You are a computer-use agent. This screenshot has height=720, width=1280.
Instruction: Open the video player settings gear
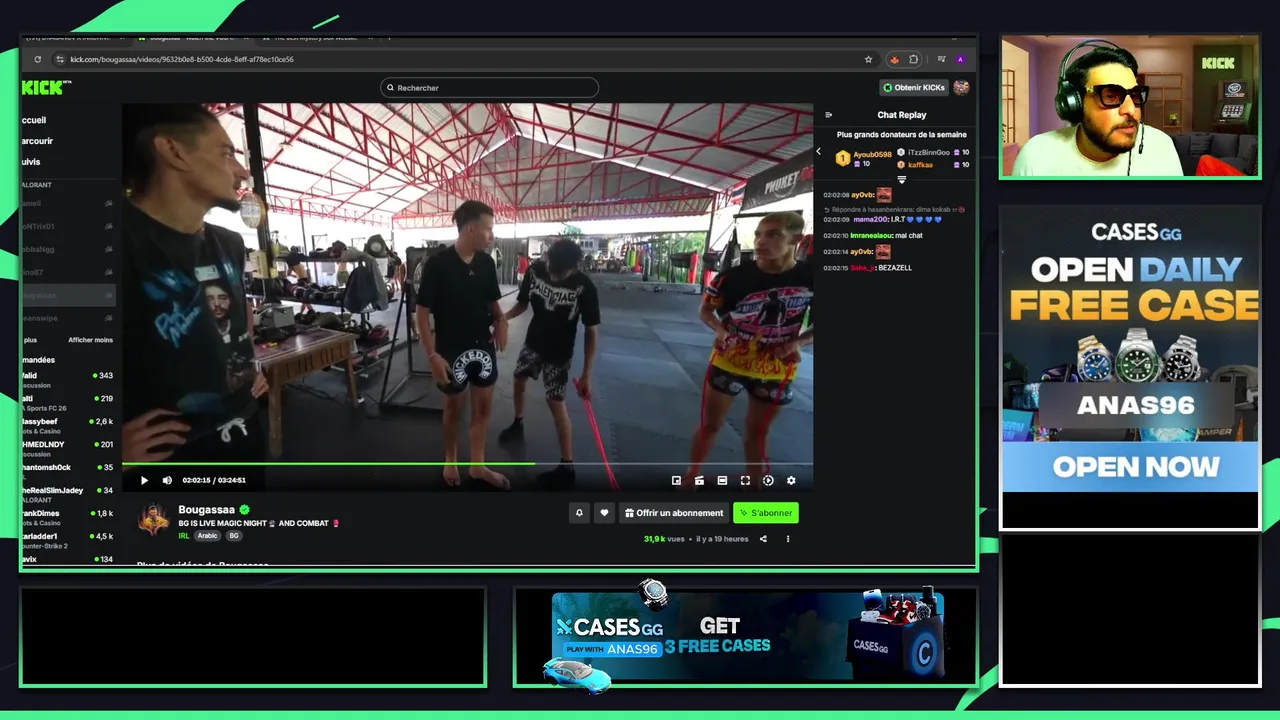coord(791,480)
